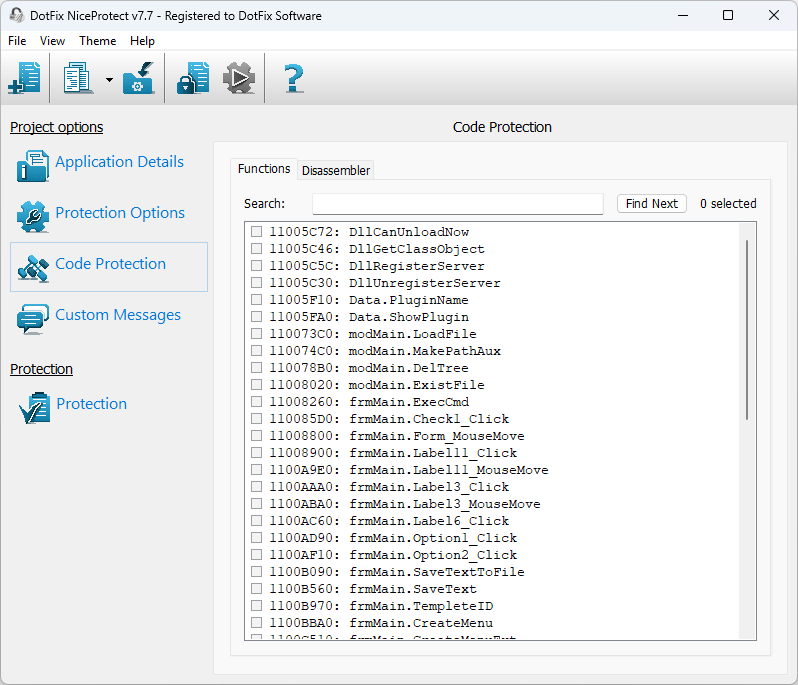Open the Protection page link
This screenshot has width=798, height=685.
(x=92, y=404)
